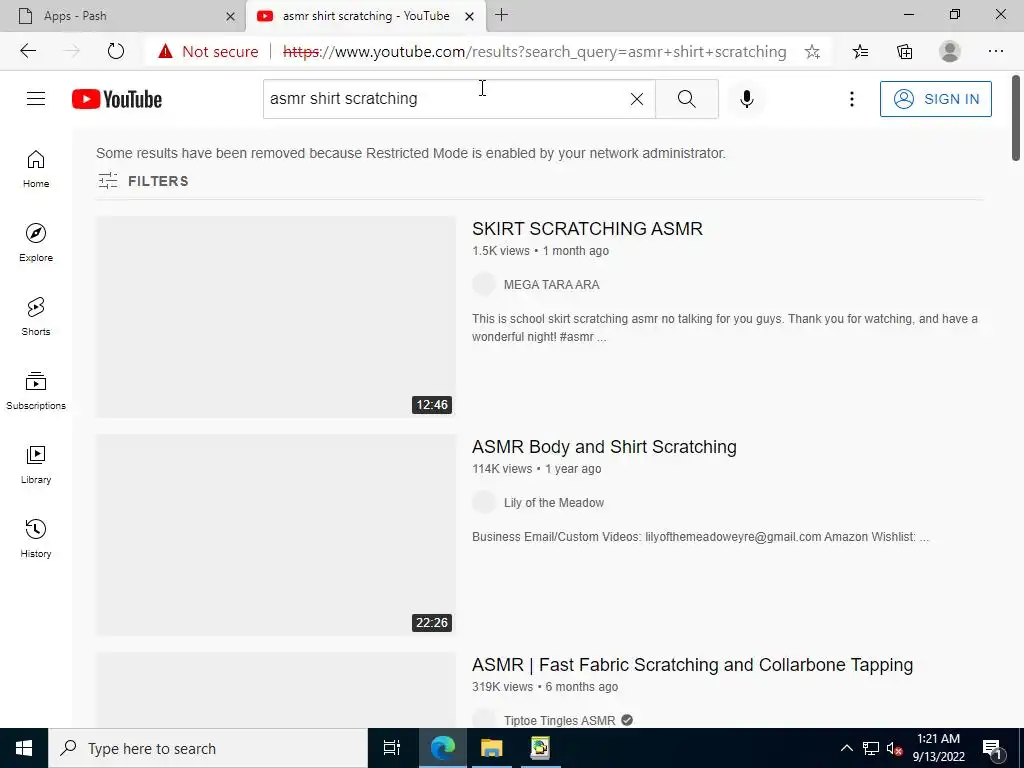Click the skirt scratching video description
This screenshot has height=768, width=1024.
click(x=725, y=328)
